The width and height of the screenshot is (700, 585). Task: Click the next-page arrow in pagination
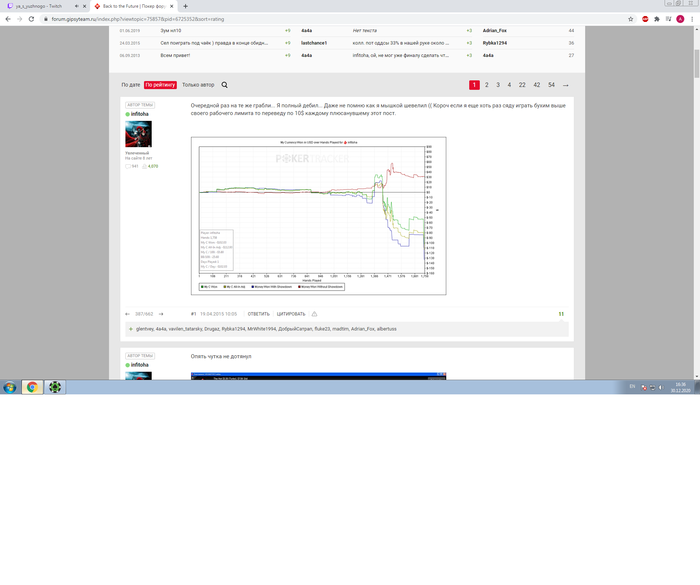point(566,85)
